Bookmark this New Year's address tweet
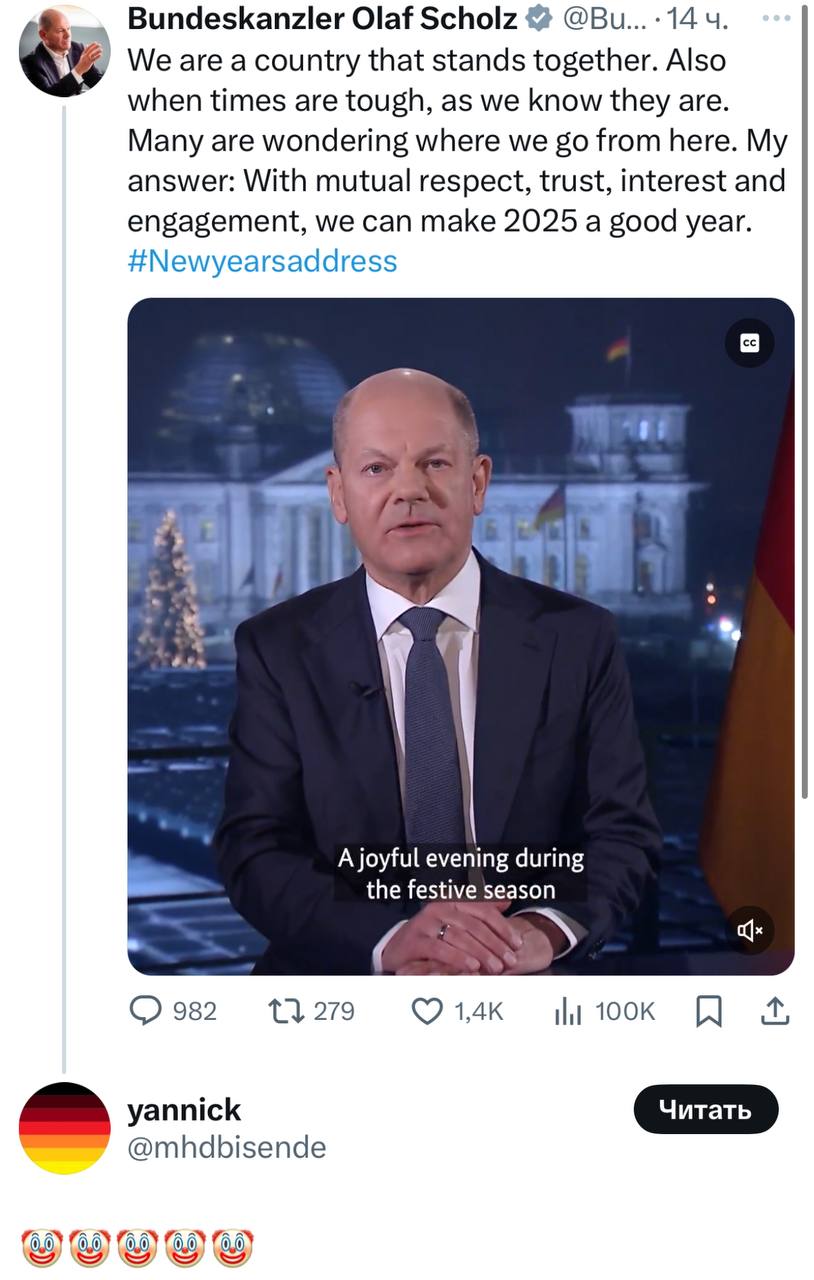 708,1012
